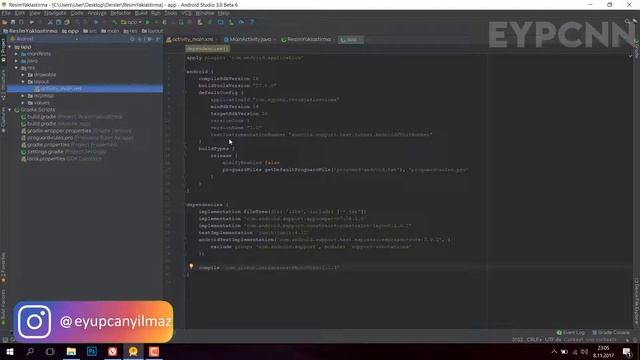Screen dimensions: 640x360
Task: Click the Open folder toolbar icon
Action: coord(4,22)
